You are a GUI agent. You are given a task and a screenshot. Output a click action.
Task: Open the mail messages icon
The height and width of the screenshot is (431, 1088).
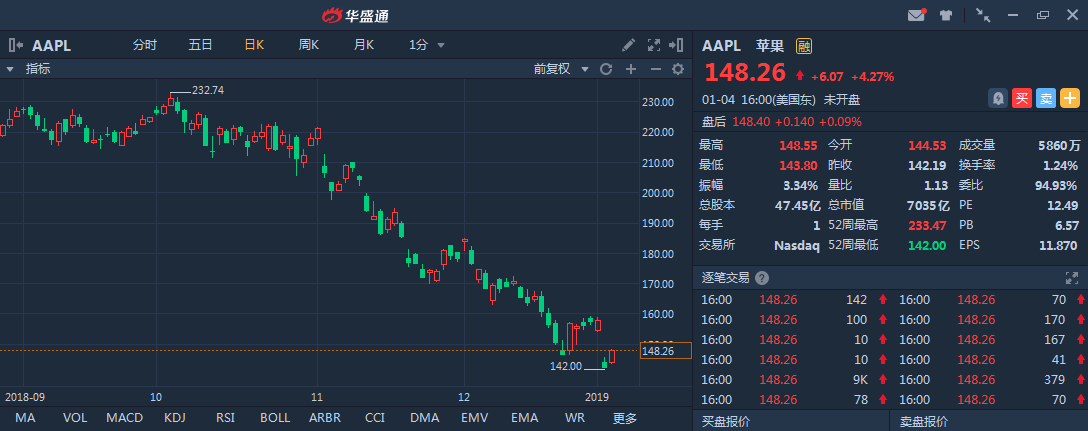pyautogui.click(x=917, y=15)
